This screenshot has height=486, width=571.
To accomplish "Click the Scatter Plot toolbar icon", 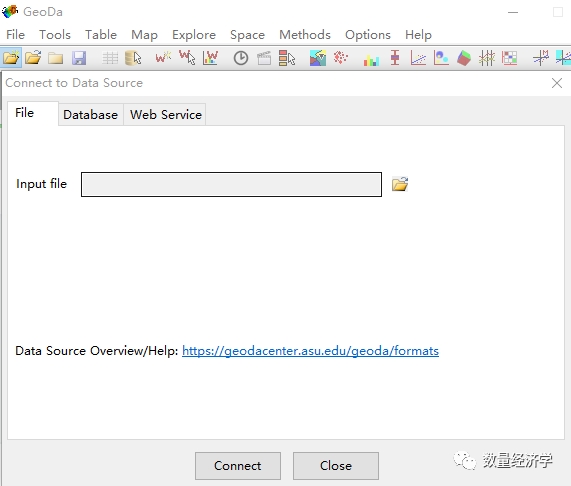I will pos(418,58).
